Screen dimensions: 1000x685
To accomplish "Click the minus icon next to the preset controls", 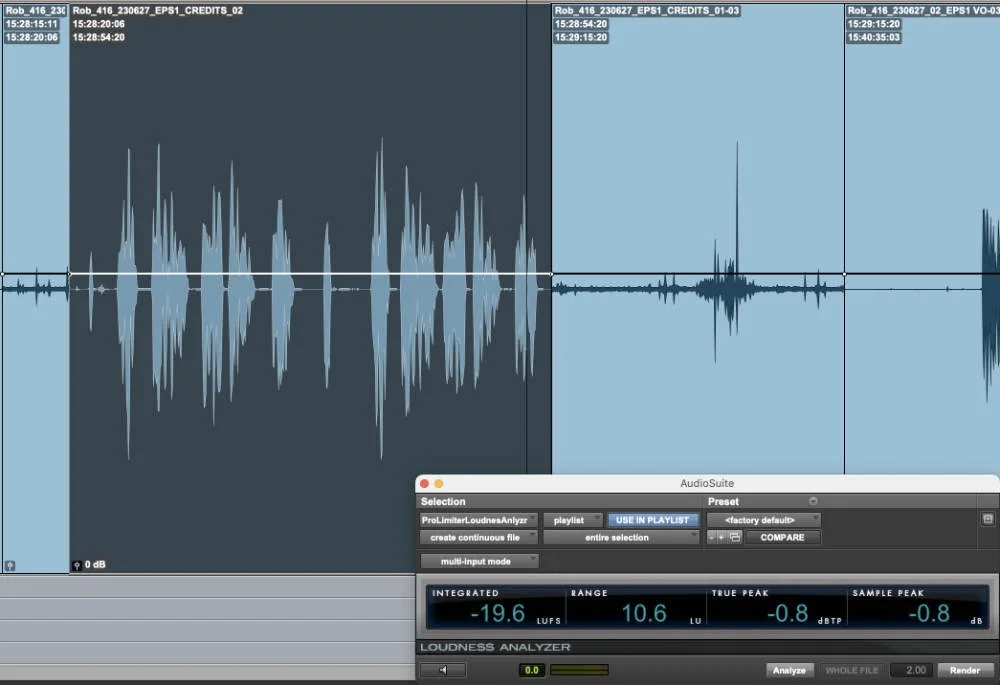I will 710,537.
